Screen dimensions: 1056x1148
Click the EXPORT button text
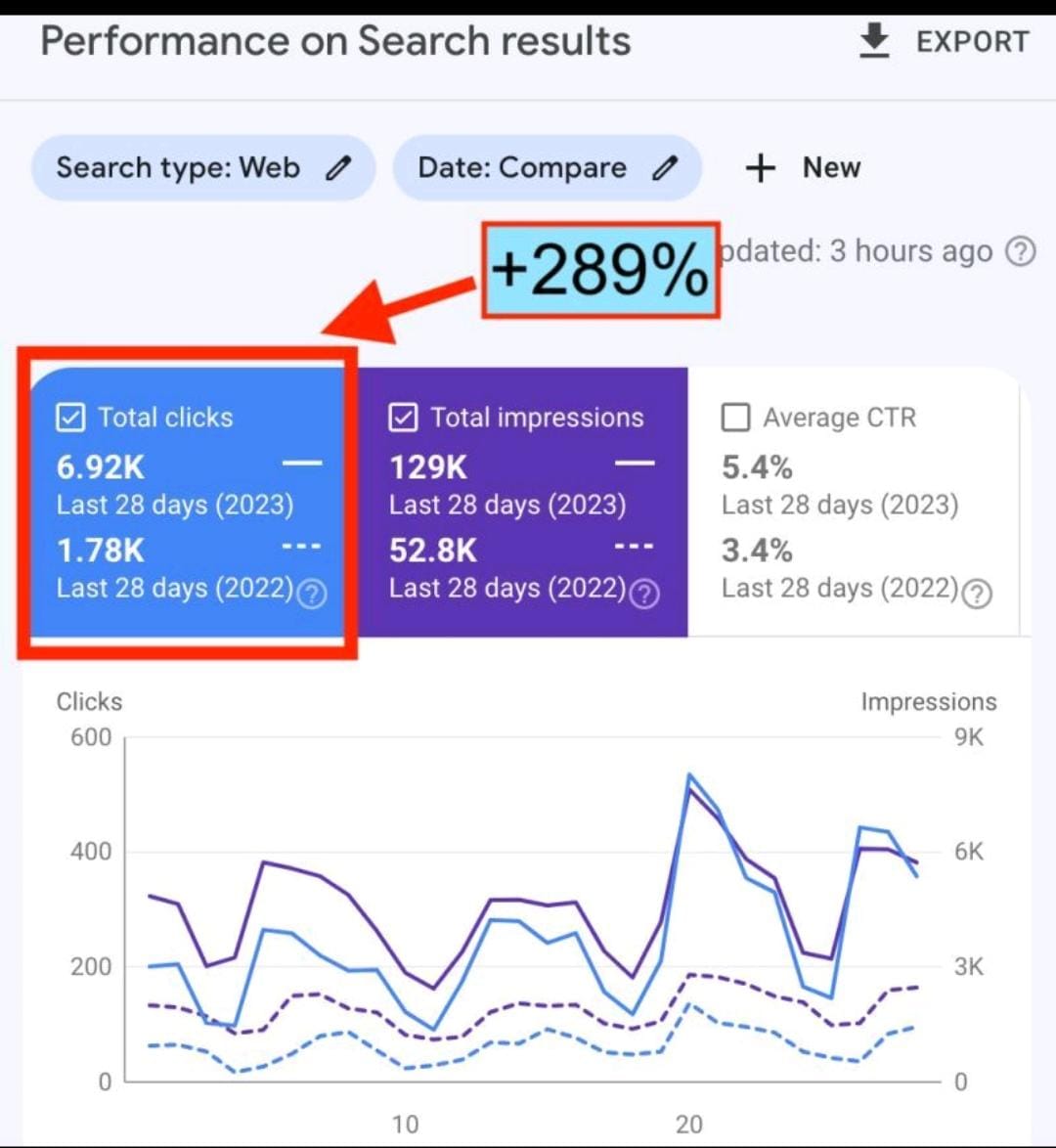[973, 42]
